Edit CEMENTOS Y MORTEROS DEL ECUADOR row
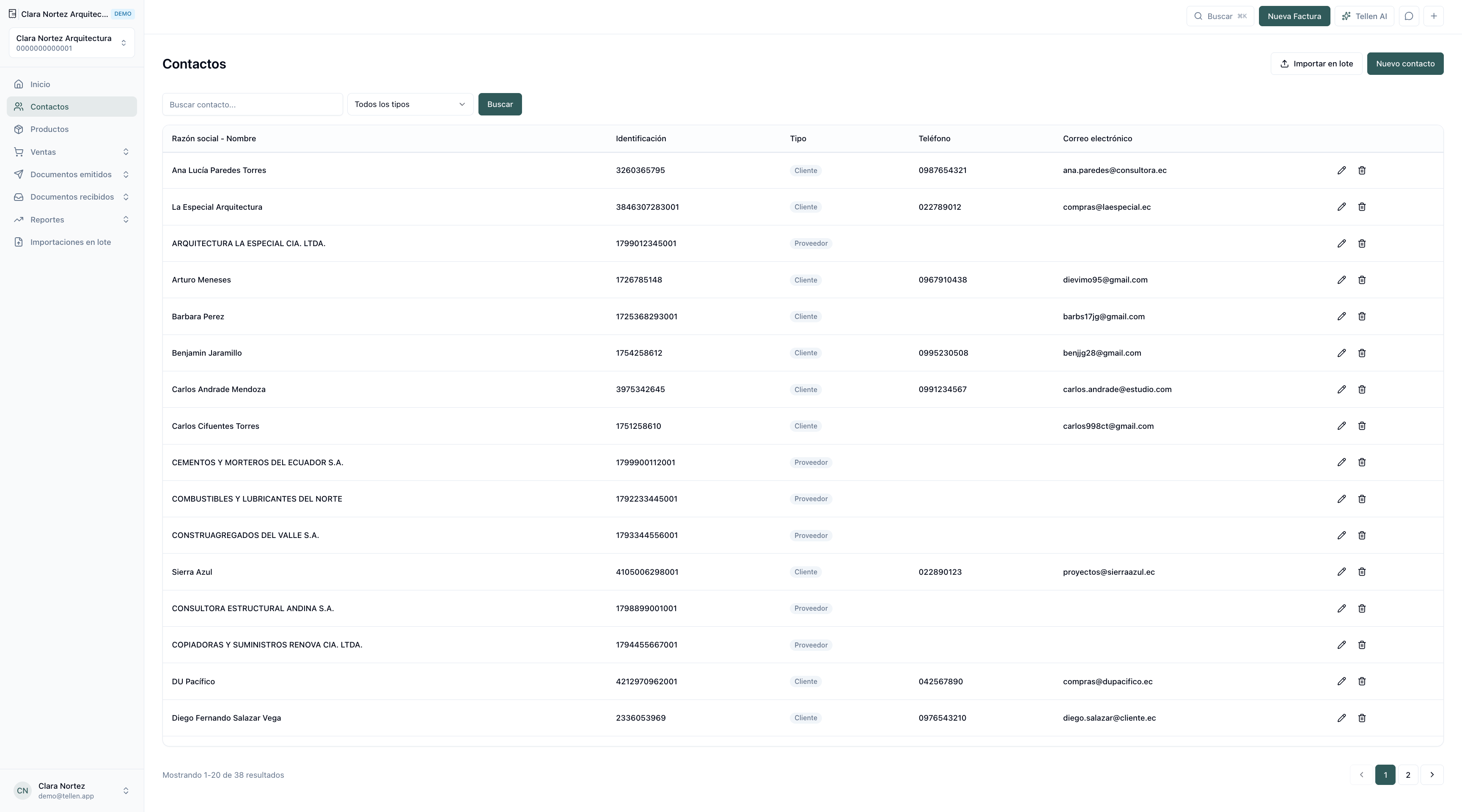 (1341, 462)
